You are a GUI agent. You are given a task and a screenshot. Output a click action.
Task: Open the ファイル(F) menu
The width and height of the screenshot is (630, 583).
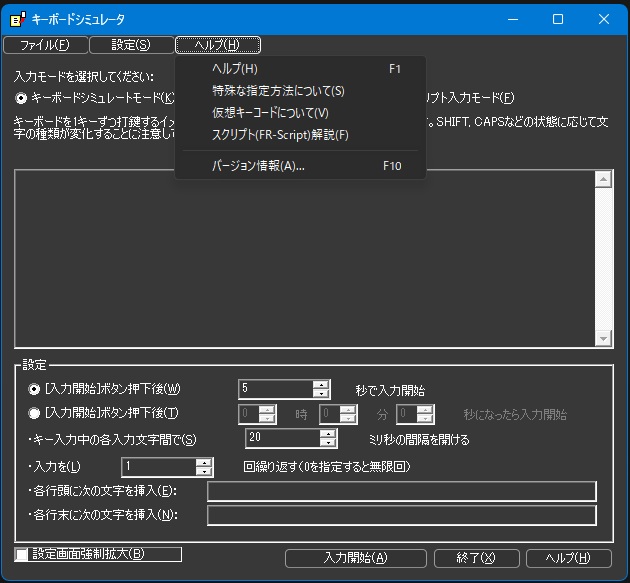tap(44, 45)
